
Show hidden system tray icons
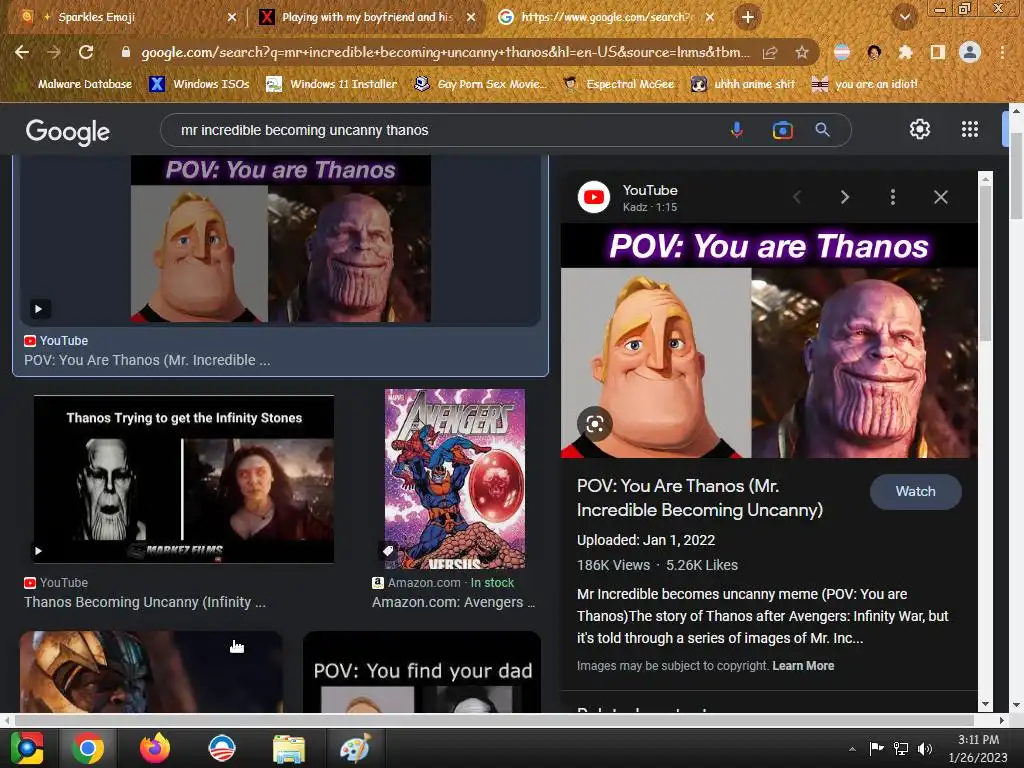852,749
